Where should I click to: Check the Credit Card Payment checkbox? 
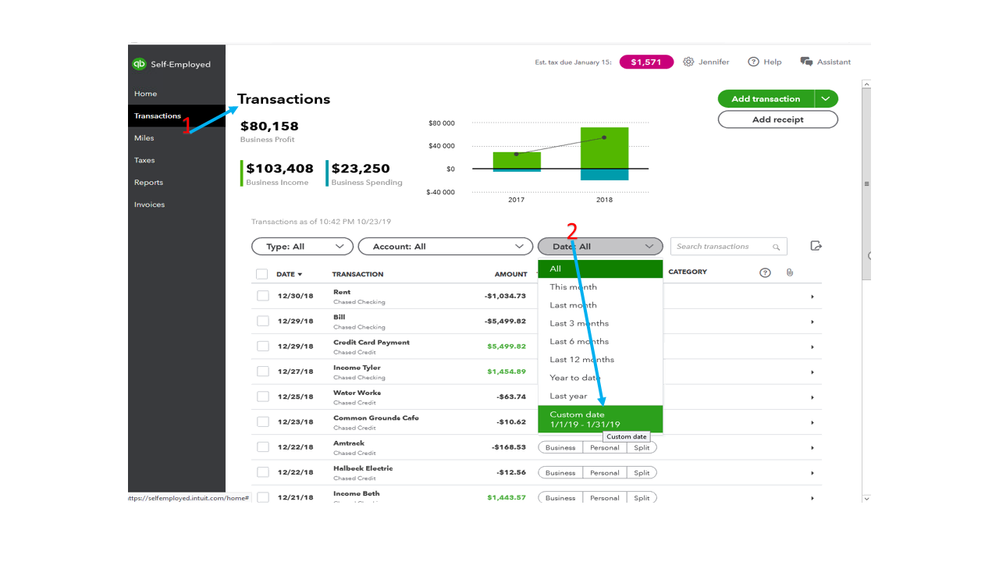pos(262,346)
